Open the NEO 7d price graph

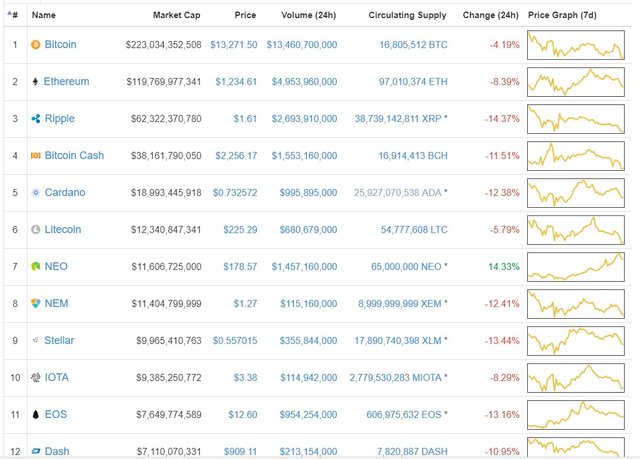tap(575, 267)
